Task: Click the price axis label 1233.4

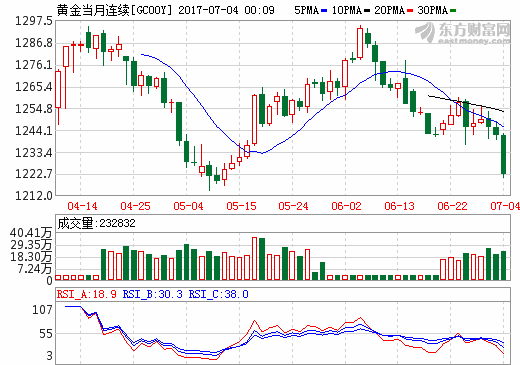Action: pyautogui.click(x=34, y=153)
